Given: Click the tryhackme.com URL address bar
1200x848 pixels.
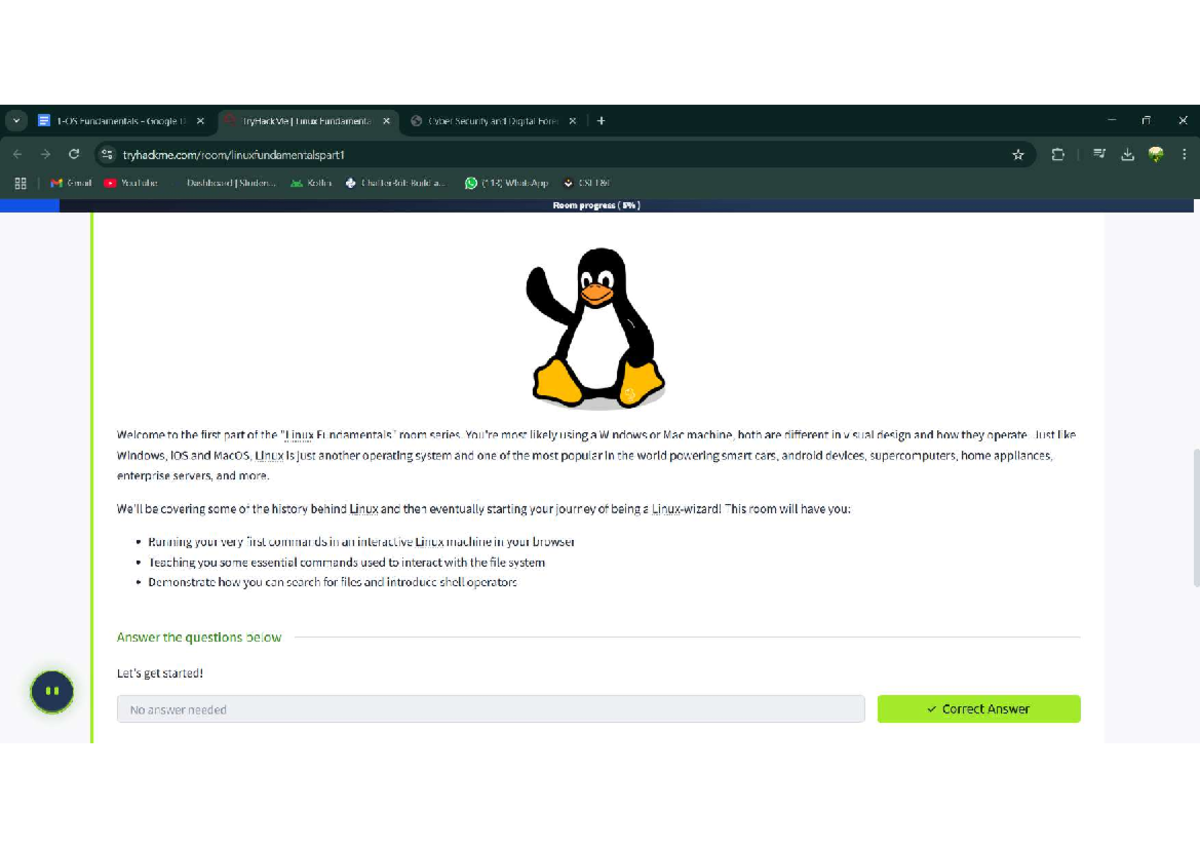Looking at the screenshot, I should 565,155.
